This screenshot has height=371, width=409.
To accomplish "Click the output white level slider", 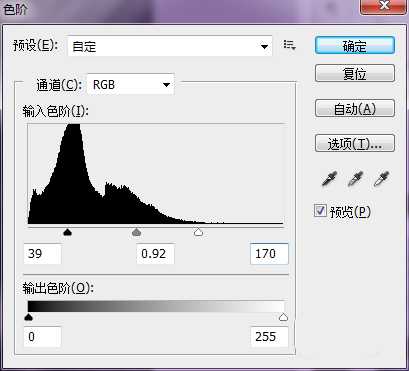I will point(283,317).
